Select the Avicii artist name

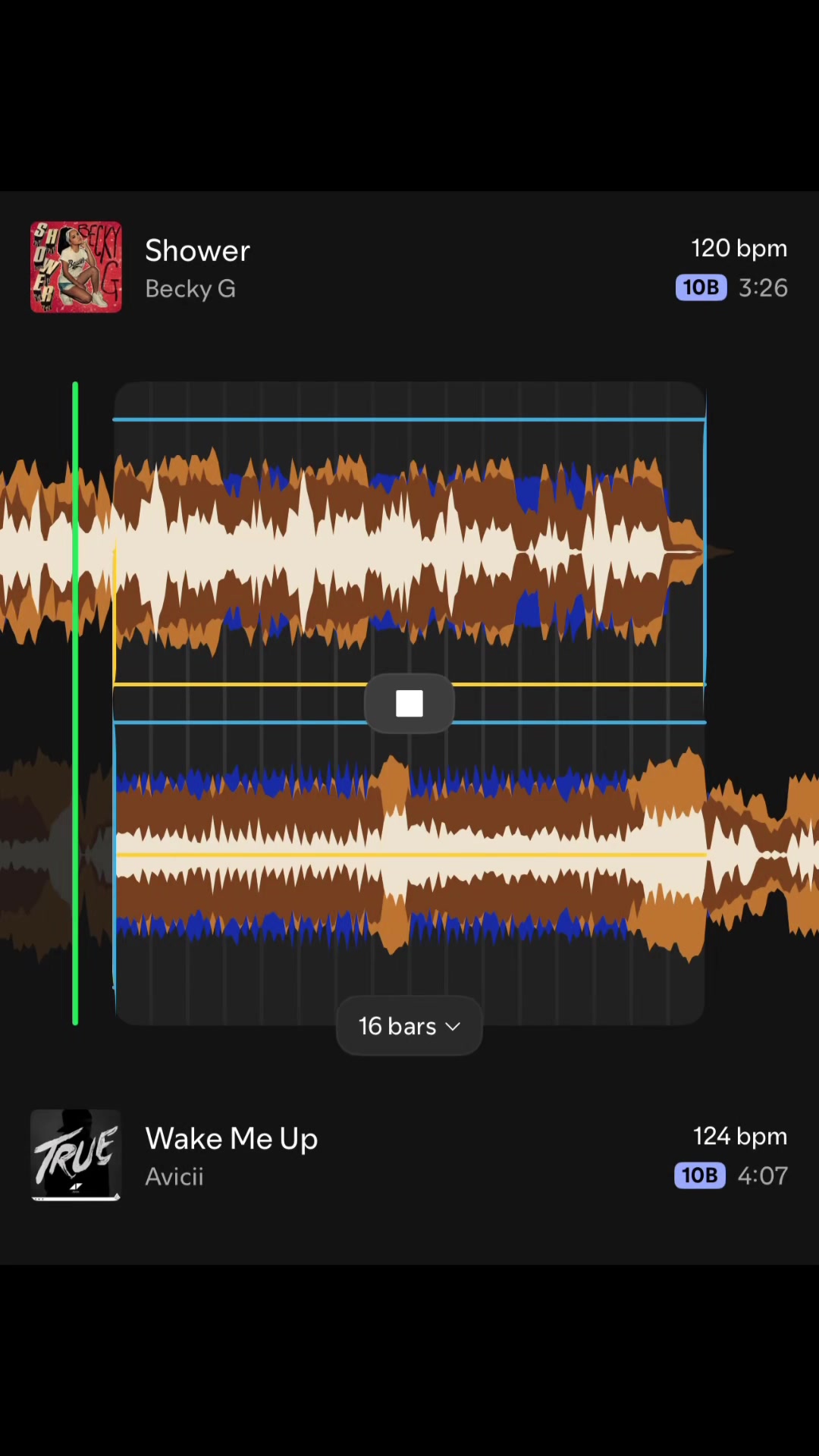coord(174,1176)
